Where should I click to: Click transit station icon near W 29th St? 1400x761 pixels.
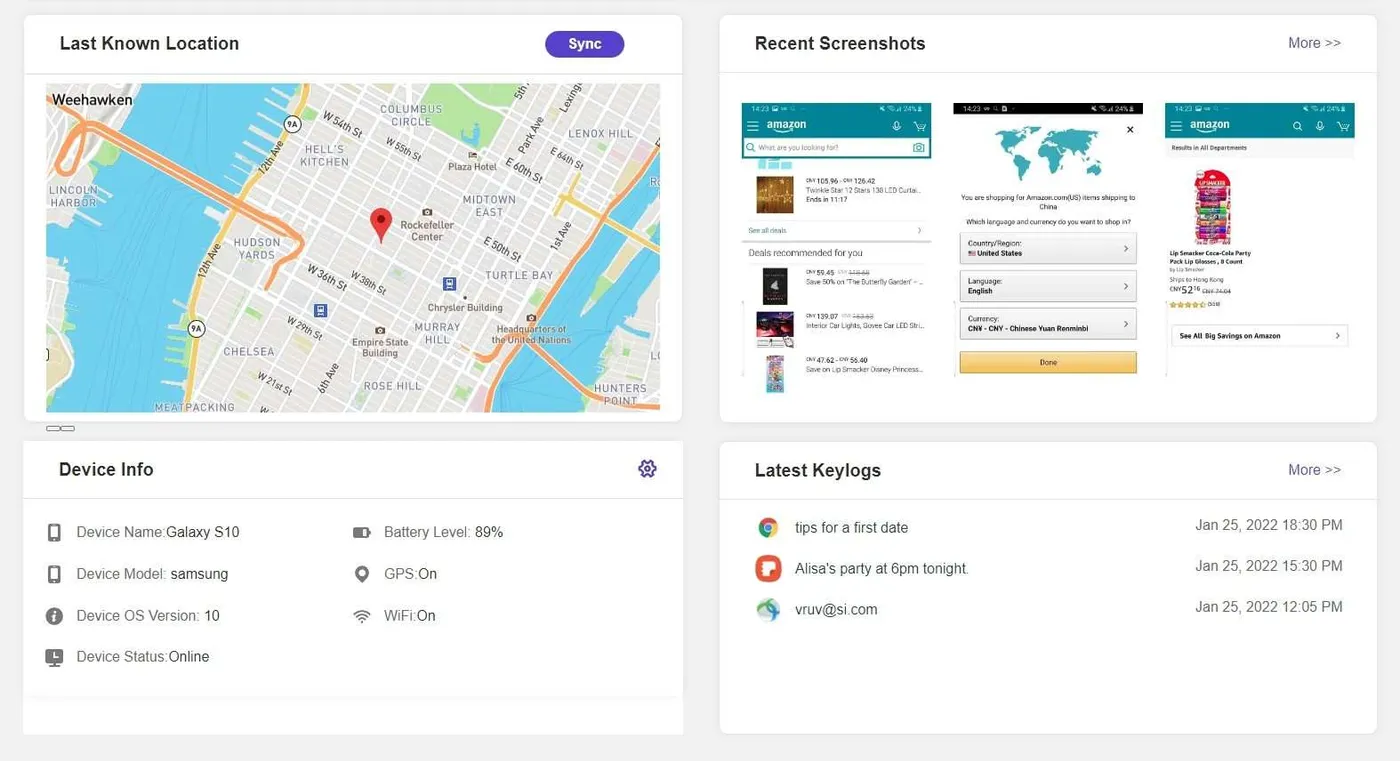click(x=320, y=311)
